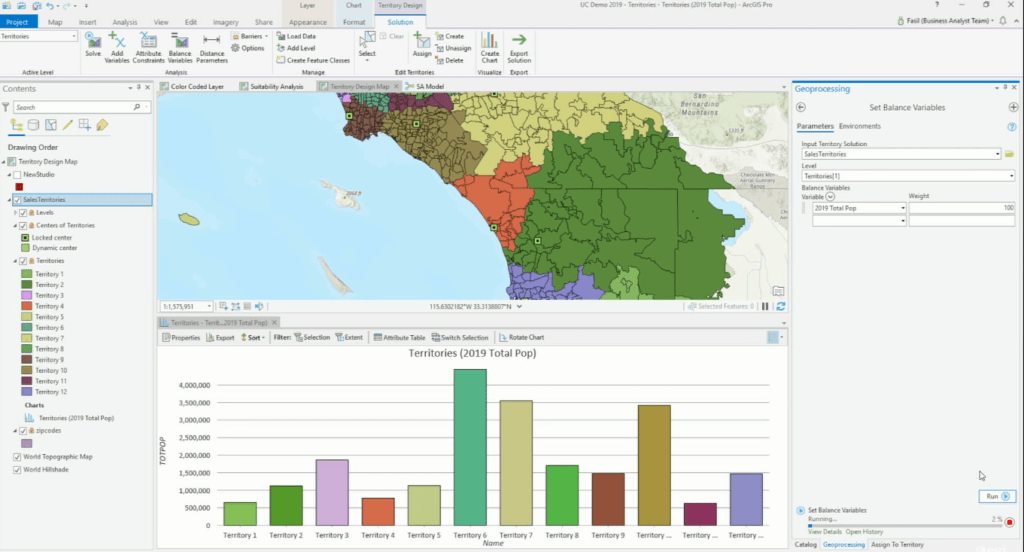
Task: Click Territory 12 purple color swatch
Action: tap(27, 392)
